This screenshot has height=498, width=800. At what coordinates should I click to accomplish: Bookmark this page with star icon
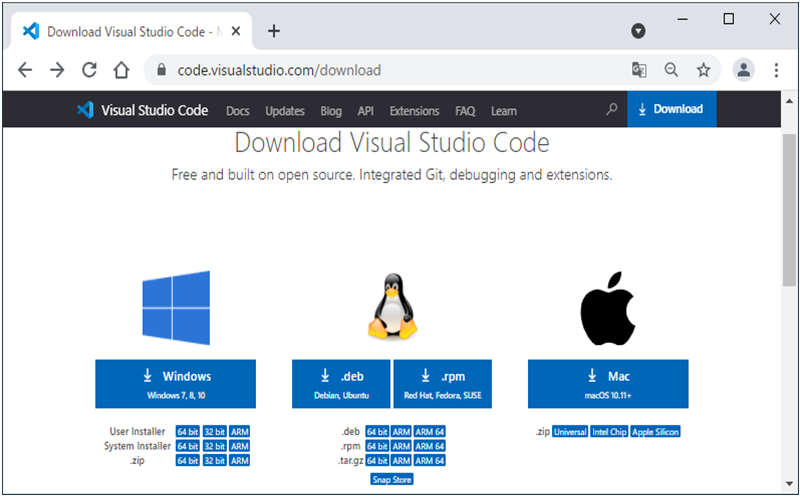[x=703, y=70]
